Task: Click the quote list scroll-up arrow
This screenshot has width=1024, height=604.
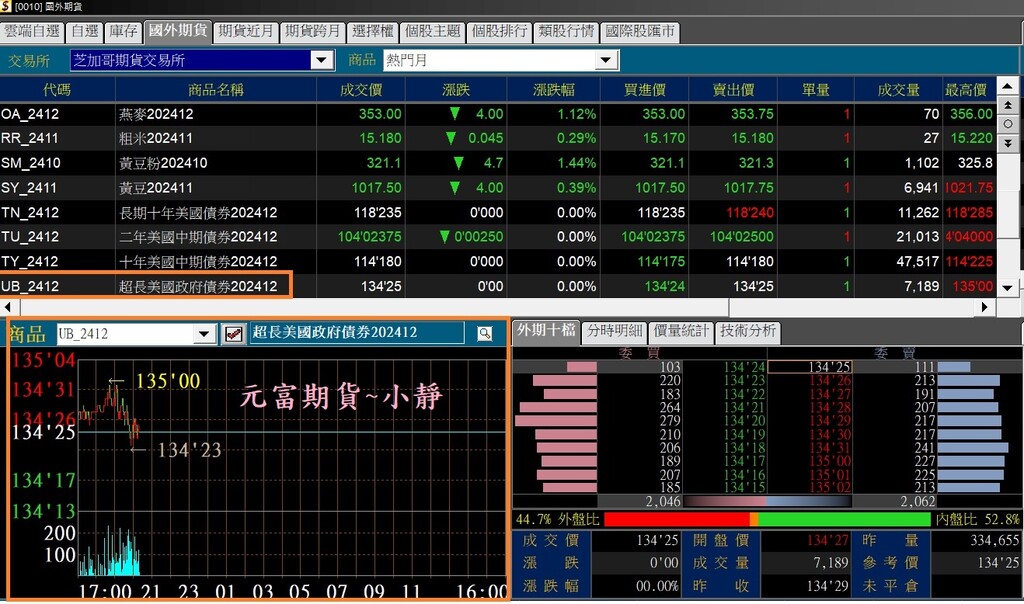Action: pyautogui.click(x=1008, y=86)
